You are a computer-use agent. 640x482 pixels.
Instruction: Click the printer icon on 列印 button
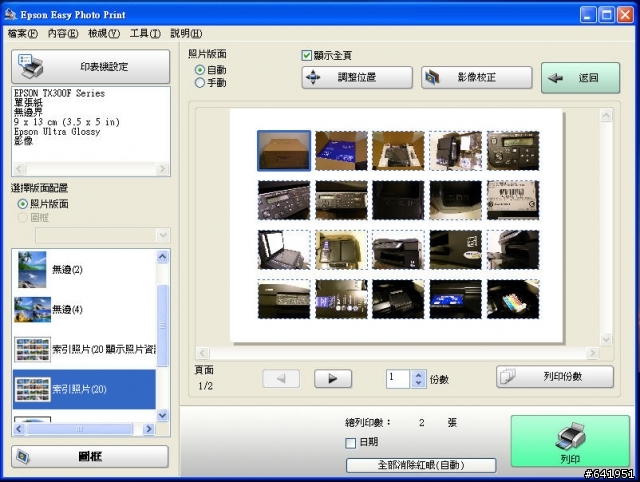pyautogui.click(x=571, y=436)
